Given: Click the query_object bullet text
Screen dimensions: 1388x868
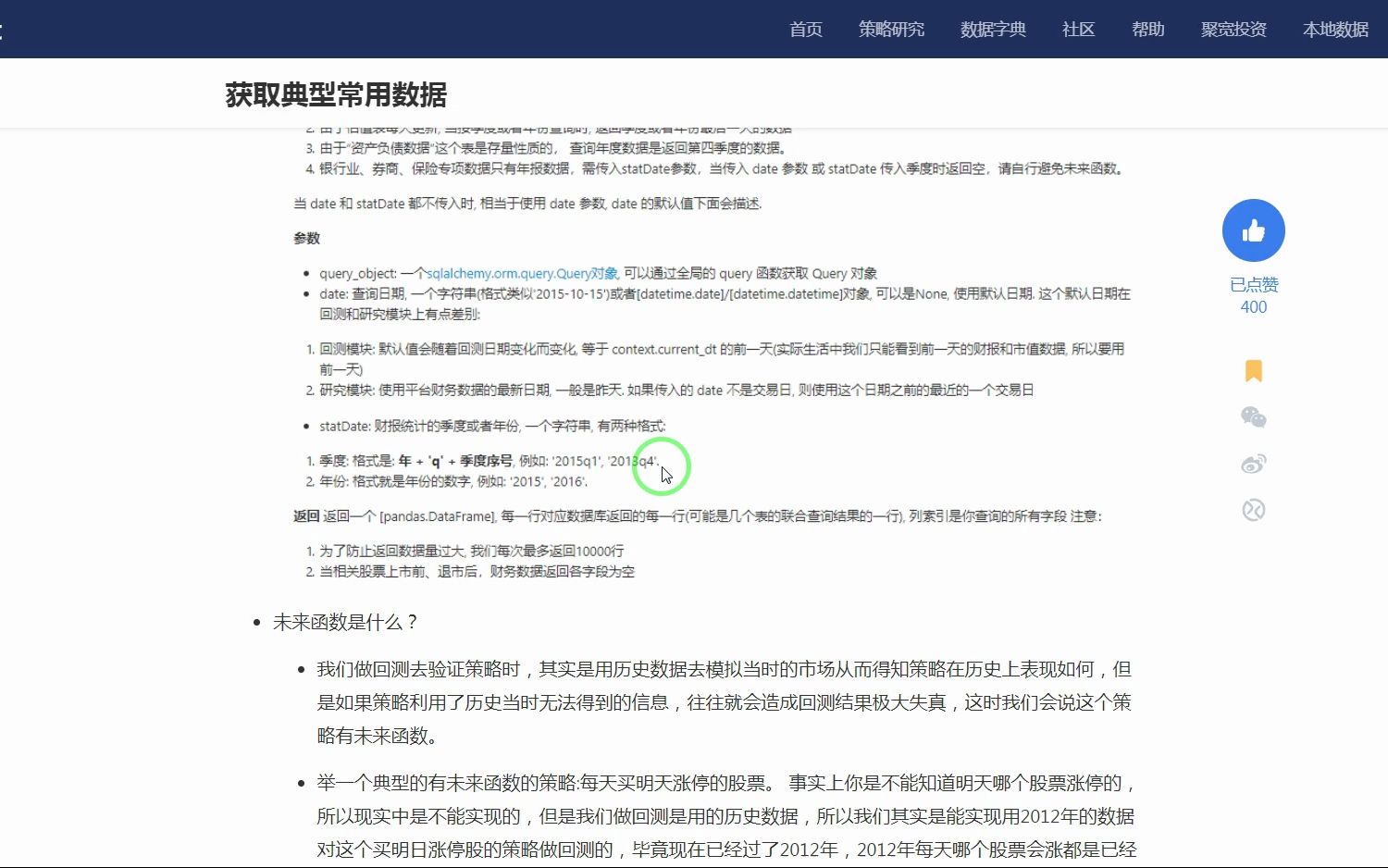Looking at the screenshot, I should click(x=598, y=273).
